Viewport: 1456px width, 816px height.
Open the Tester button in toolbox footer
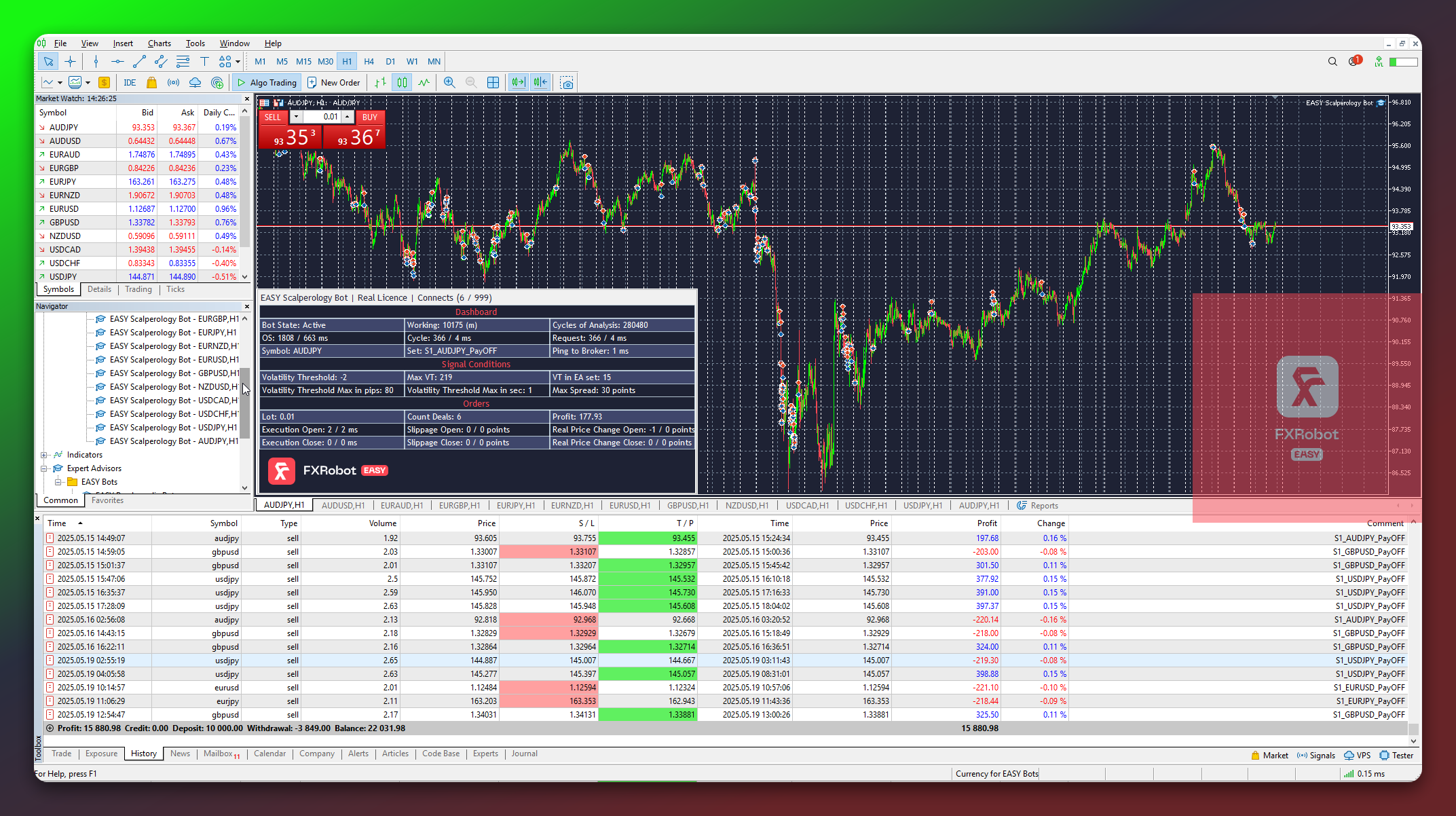[1396, 756]
